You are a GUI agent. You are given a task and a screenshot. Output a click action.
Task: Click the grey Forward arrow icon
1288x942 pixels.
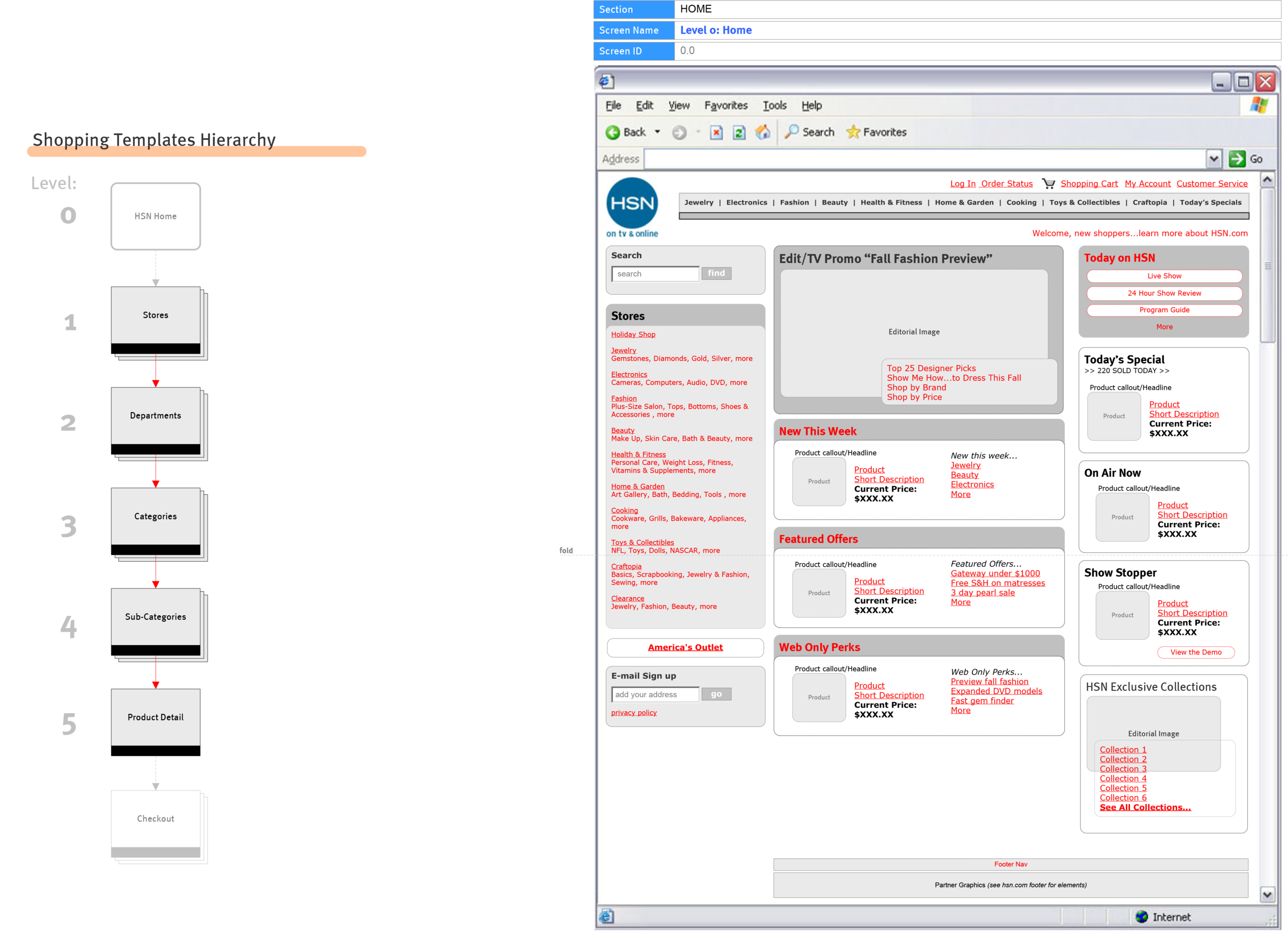pos(679,132)
